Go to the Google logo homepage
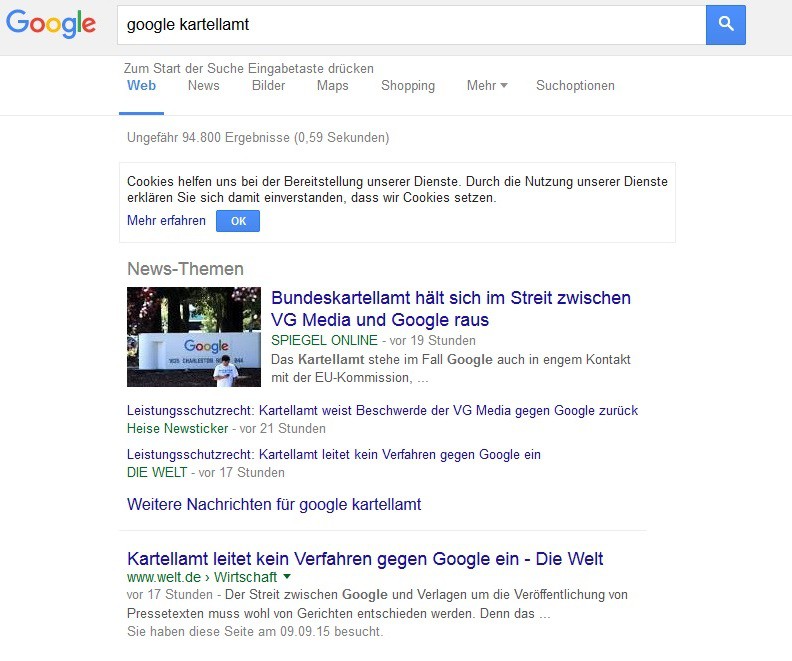The image size is (792, 661). coord(51,23)
